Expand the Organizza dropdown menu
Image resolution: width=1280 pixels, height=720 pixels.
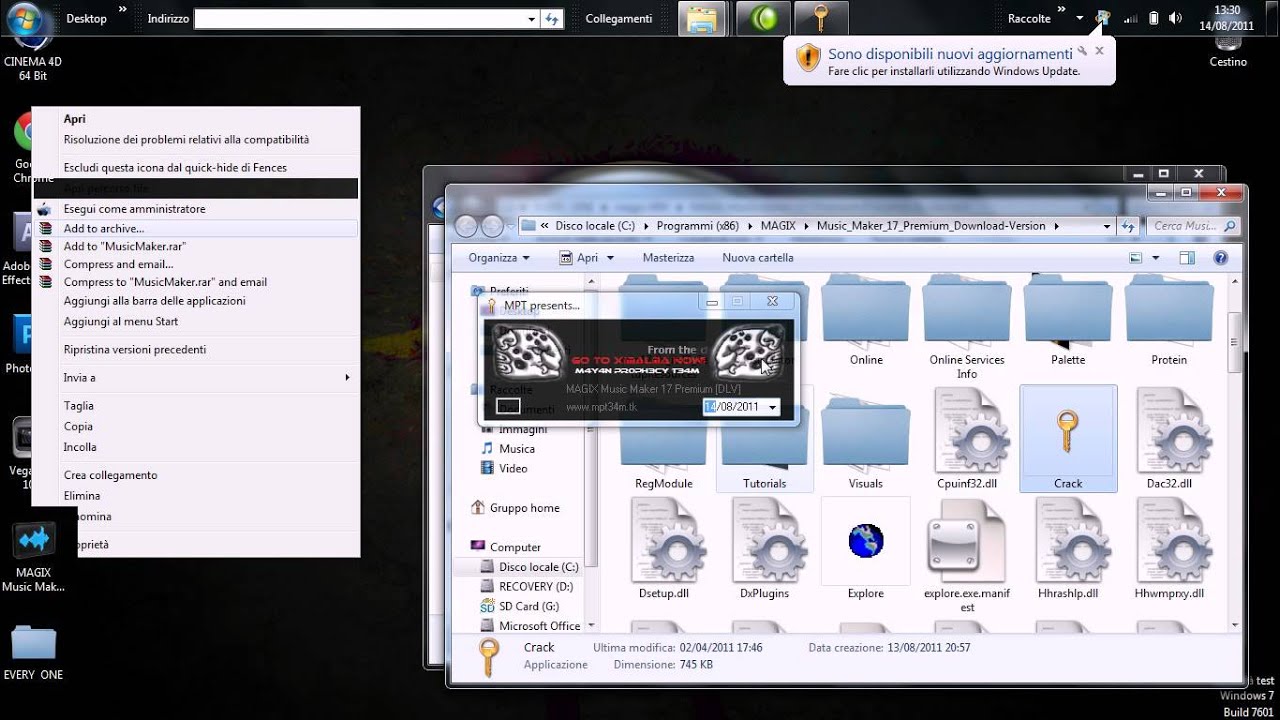point(499,258)
